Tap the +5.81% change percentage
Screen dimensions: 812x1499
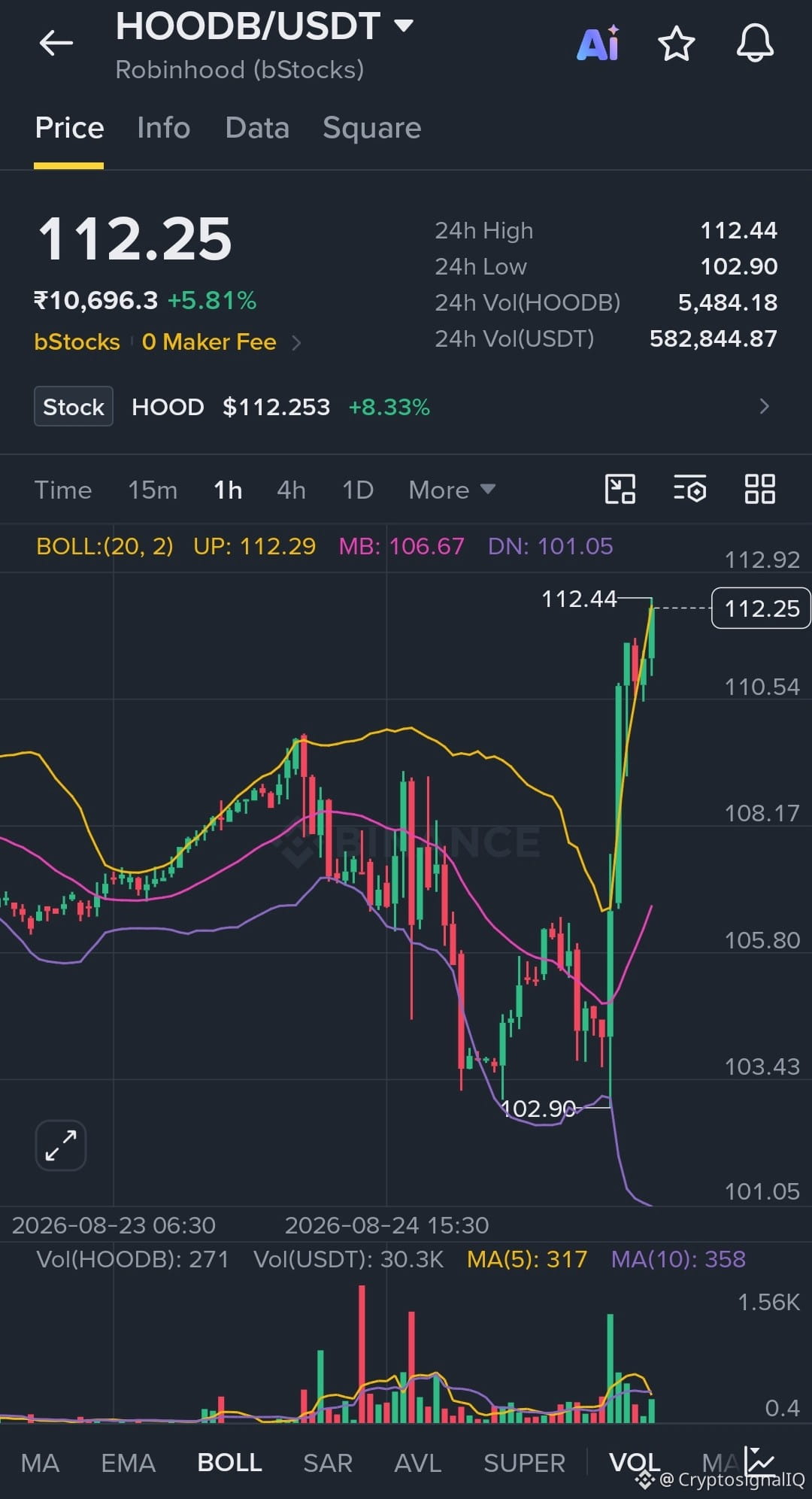[x=212, y=301]
